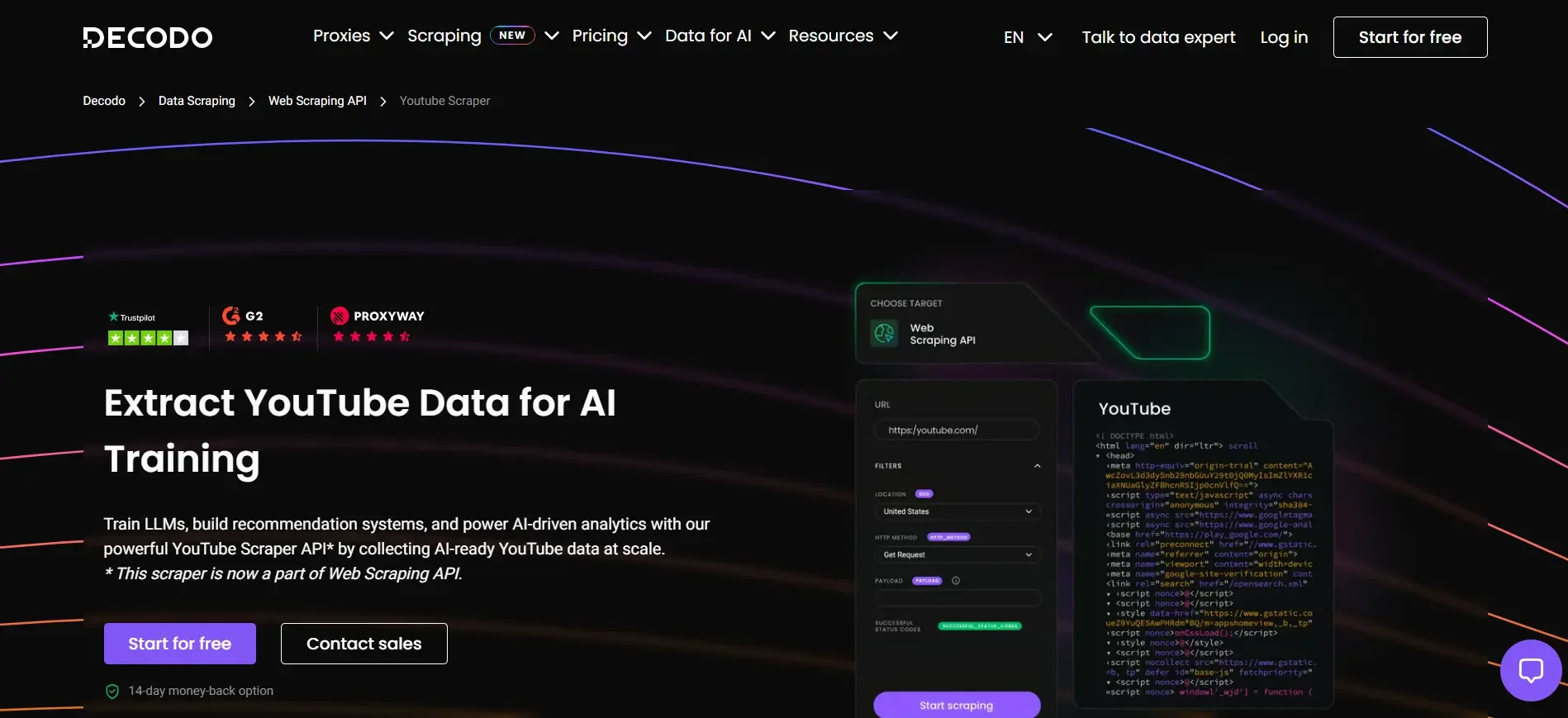
Task: Go to Web Scraping API breadcrumb
Action: point(317,101)
